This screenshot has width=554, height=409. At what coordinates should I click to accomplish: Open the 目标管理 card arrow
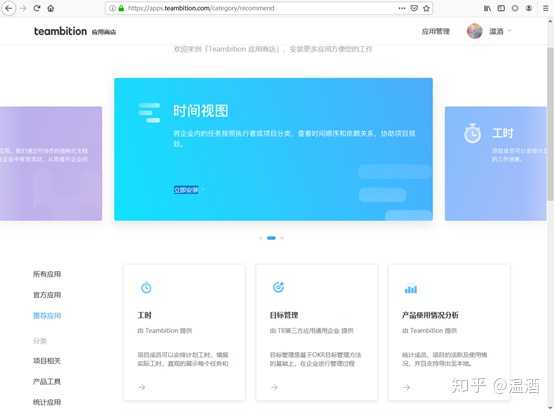(x=274, y=387)
